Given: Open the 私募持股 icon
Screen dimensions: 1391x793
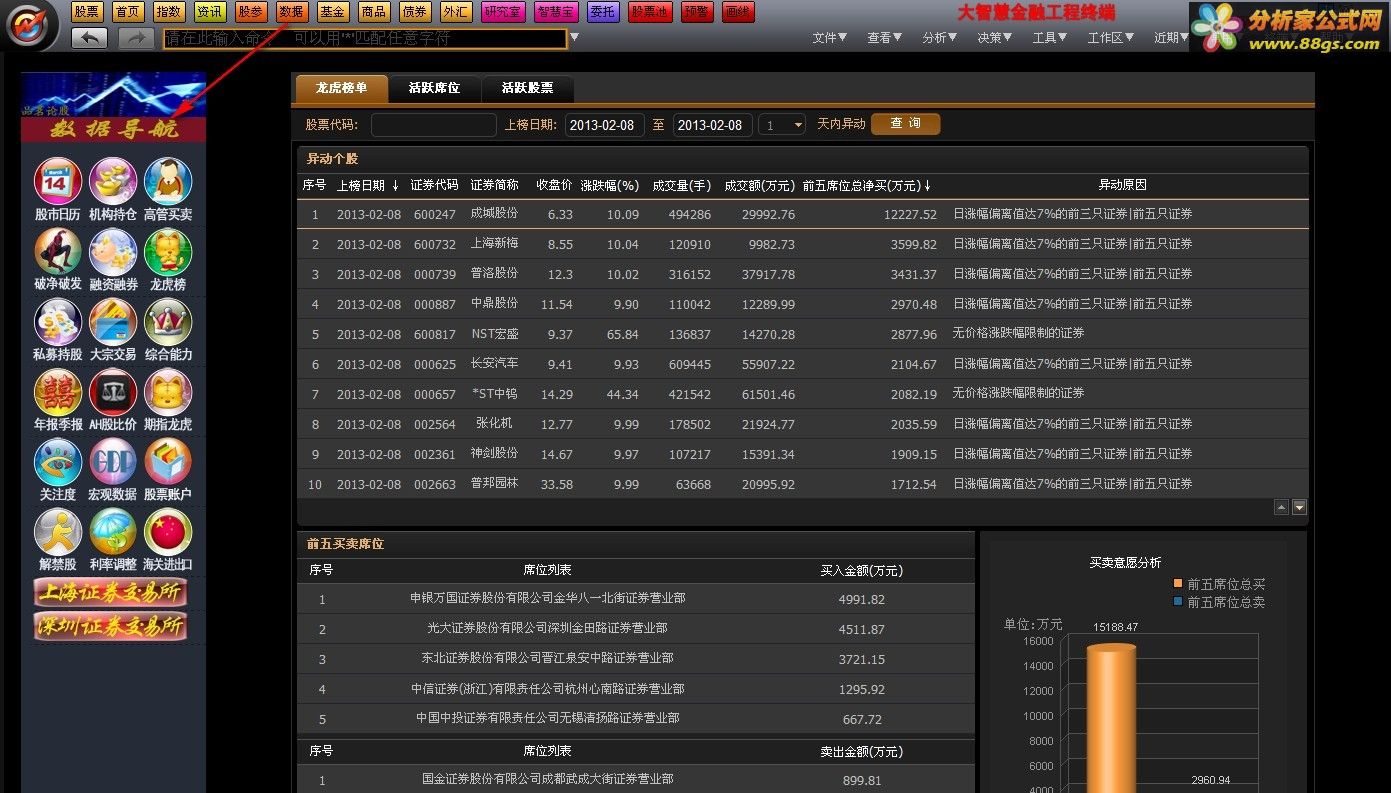Looking at the screenshot, I should point(58,322).
